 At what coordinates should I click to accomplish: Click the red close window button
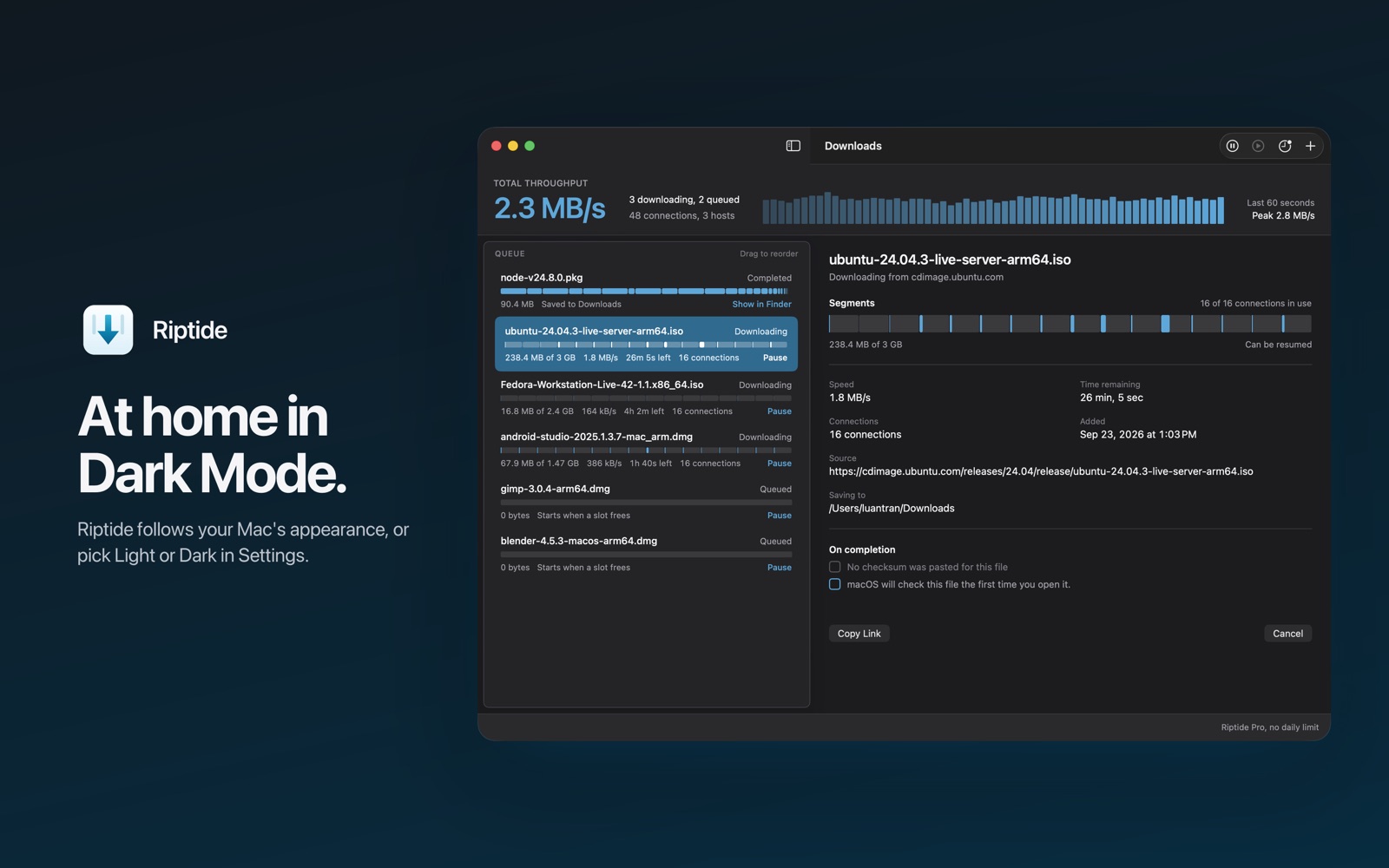coord(497,146)
